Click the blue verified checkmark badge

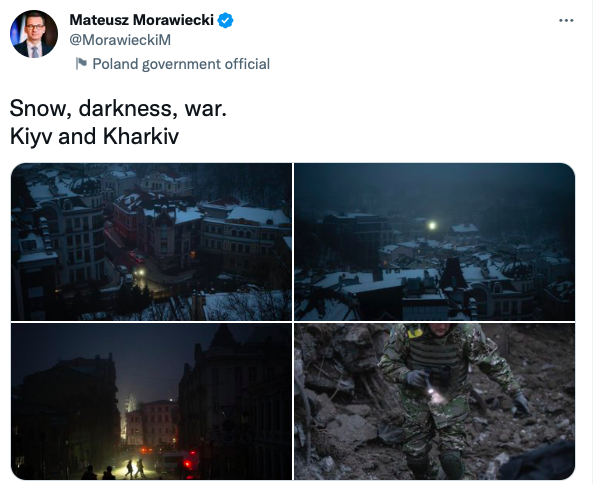point(225,20)
